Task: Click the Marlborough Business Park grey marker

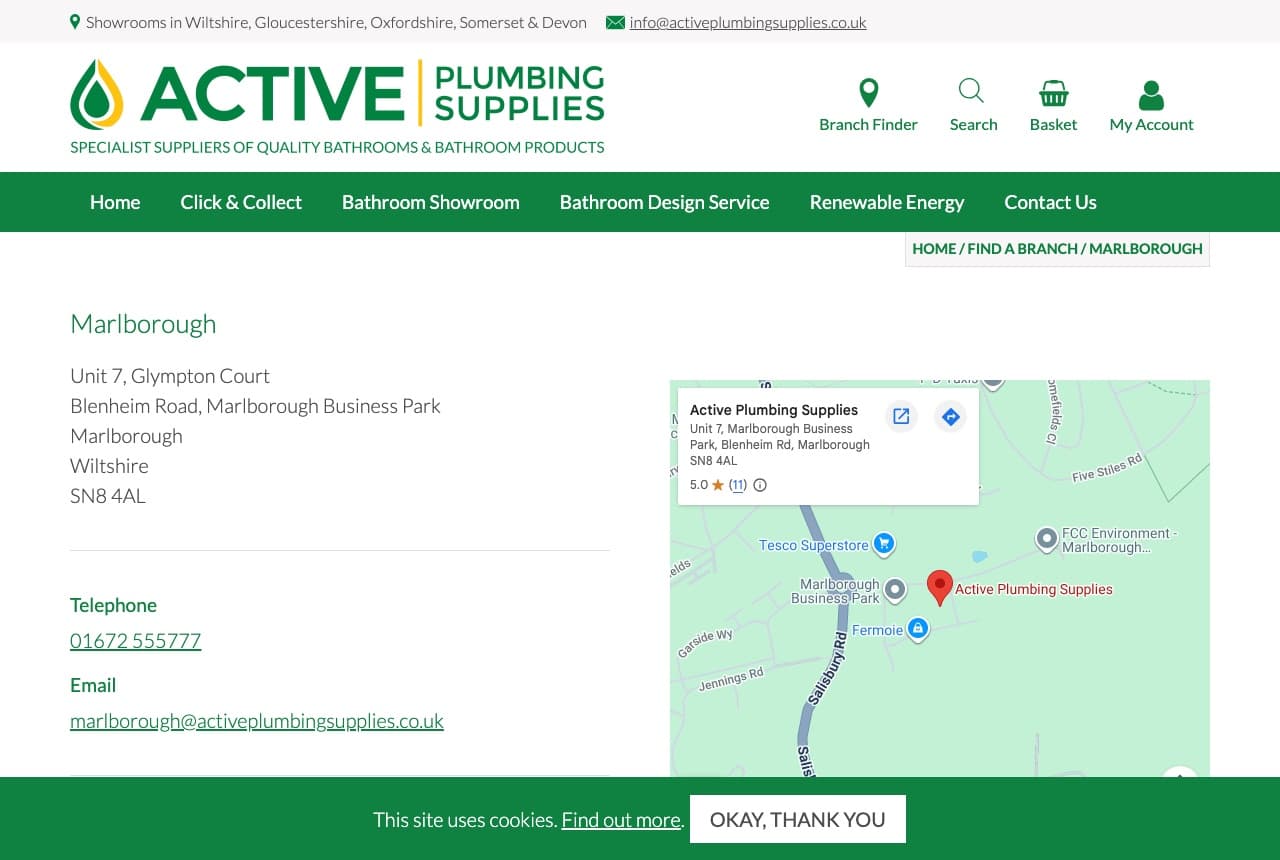Action: 895,590
